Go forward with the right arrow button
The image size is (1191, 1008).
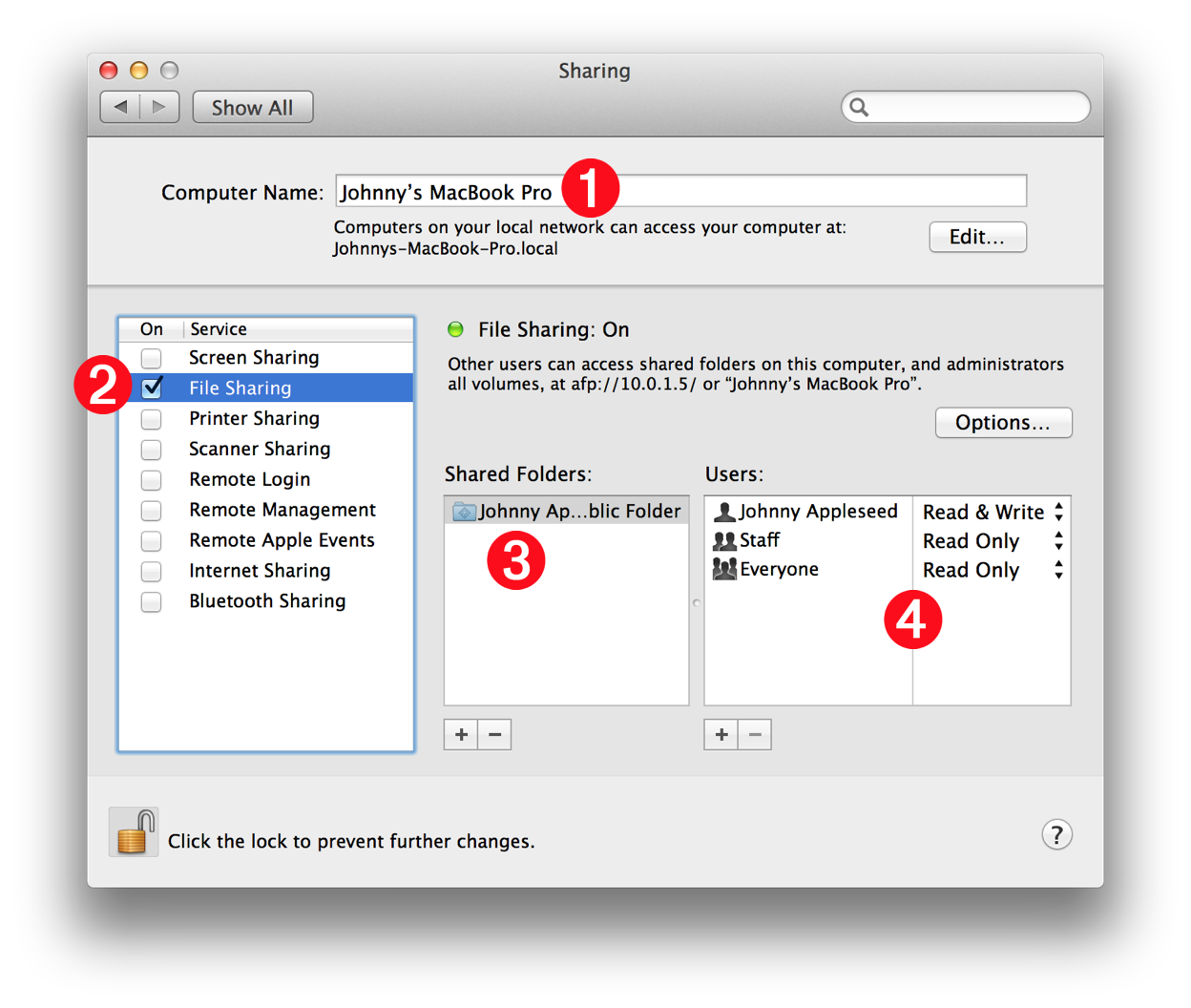coord(159,107)
